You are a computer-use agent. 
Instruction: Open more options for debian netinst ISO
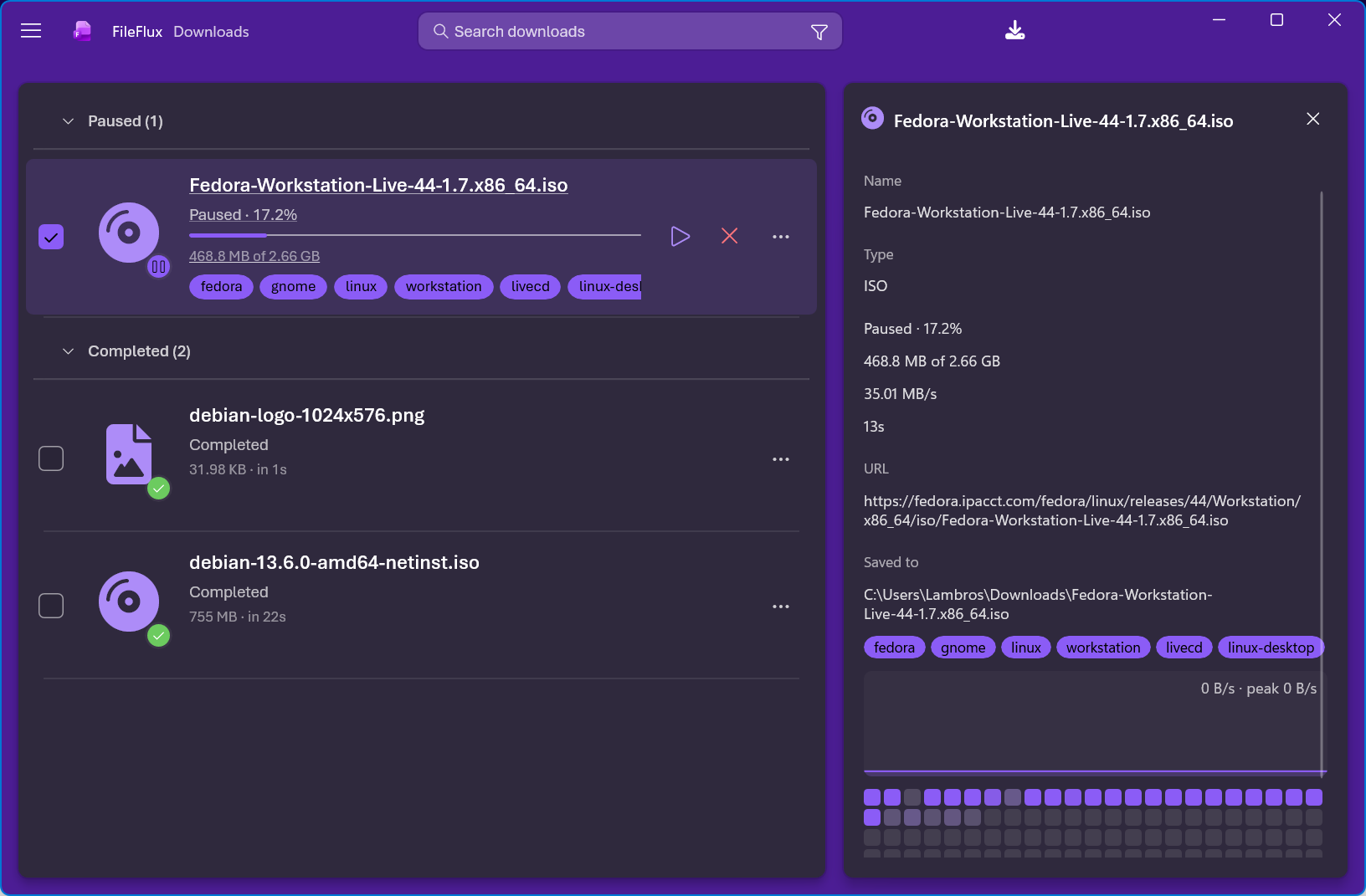781,607
